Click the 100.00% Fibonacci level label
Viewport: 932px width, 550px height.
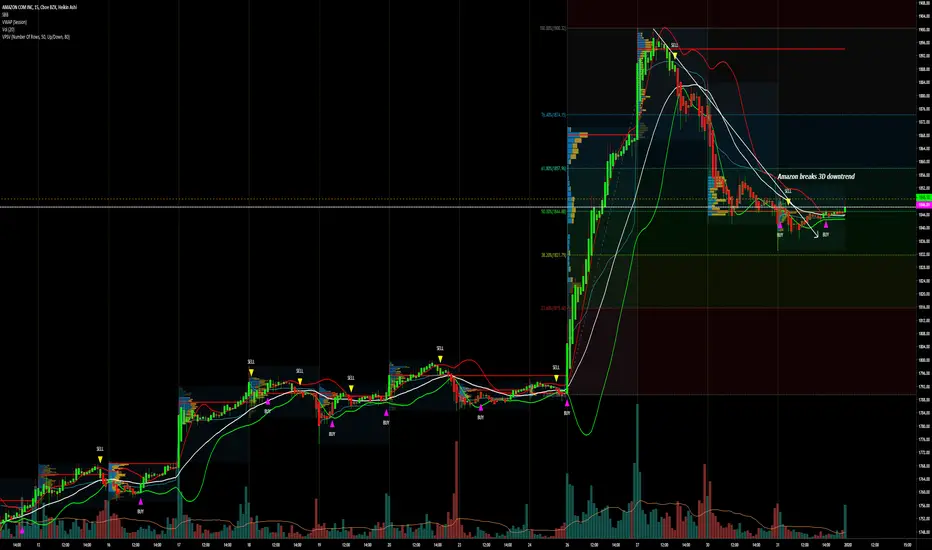coord(553,29)
